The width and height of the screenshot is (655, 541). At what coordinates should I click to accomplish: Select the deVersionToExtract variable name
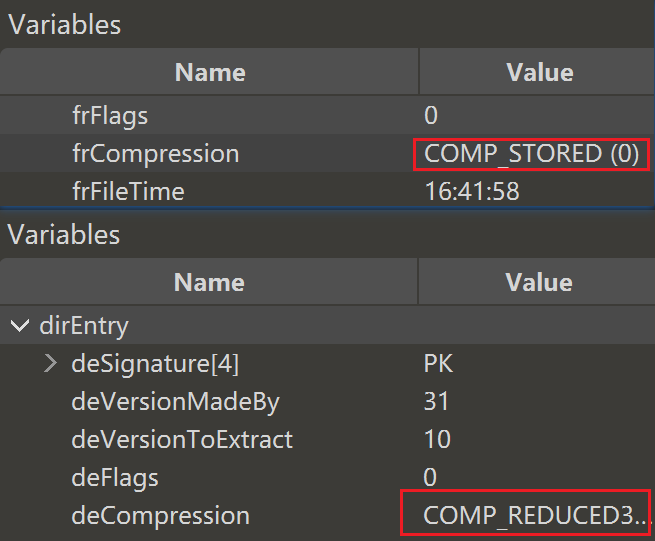[182, 440]
